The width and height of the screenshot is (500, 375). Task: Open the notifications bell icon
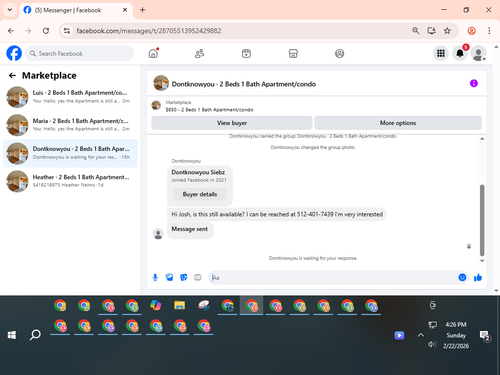click(460, 53)
